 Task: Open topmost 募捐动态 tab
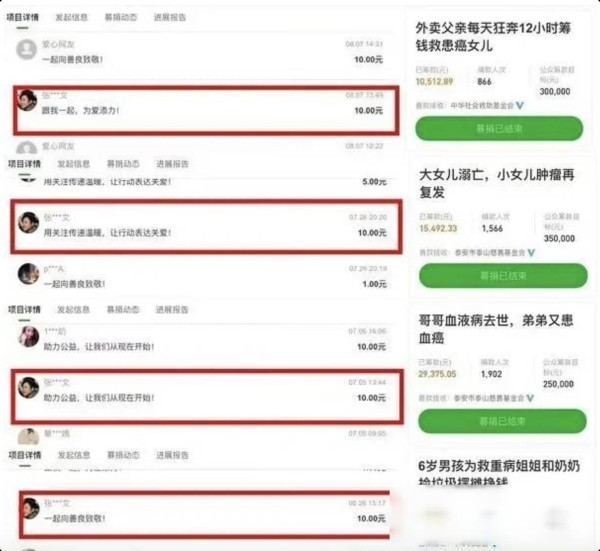[121, 17]
